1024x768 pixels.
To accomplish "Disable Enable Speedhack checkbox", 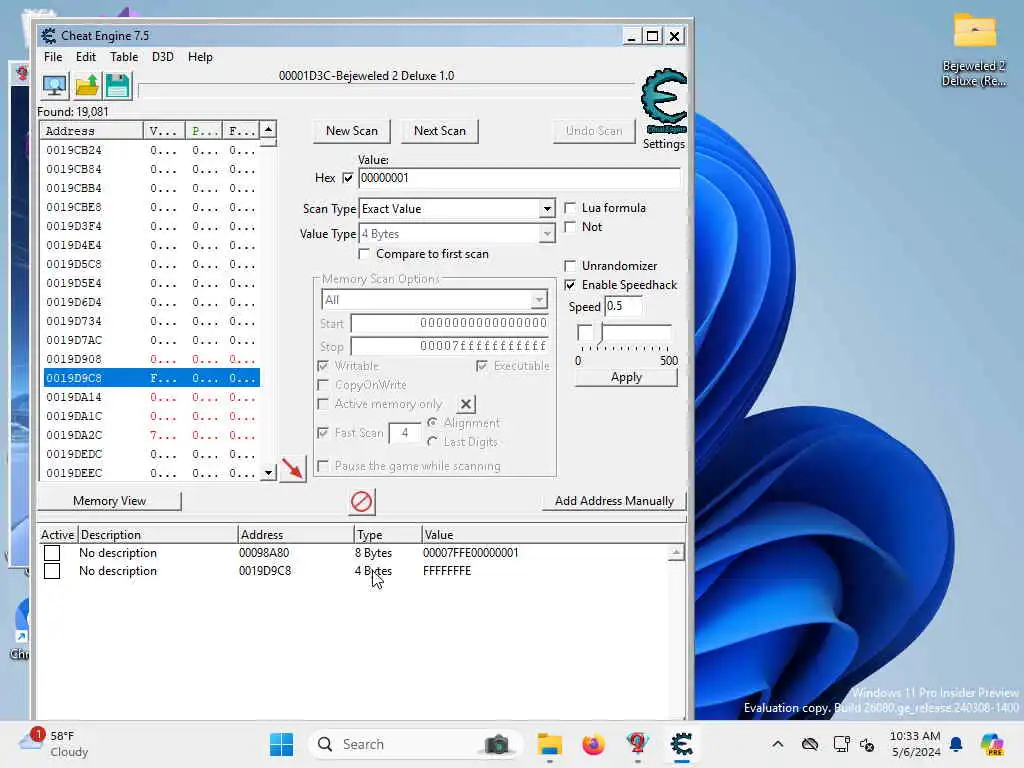I will [570, 285].
